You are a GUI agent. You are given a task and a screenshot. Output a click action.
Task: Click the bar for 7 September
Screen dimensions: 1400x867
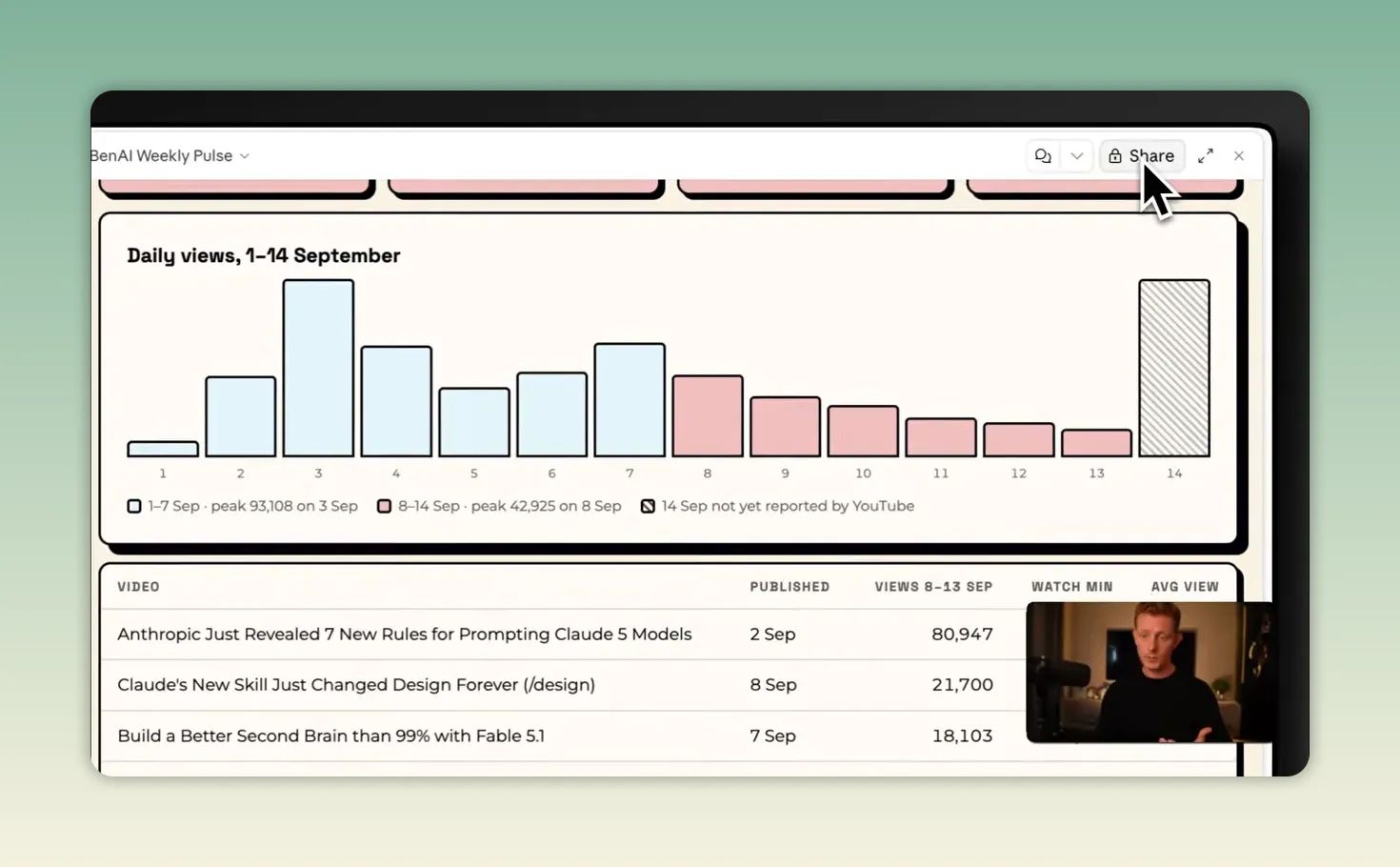630,400
